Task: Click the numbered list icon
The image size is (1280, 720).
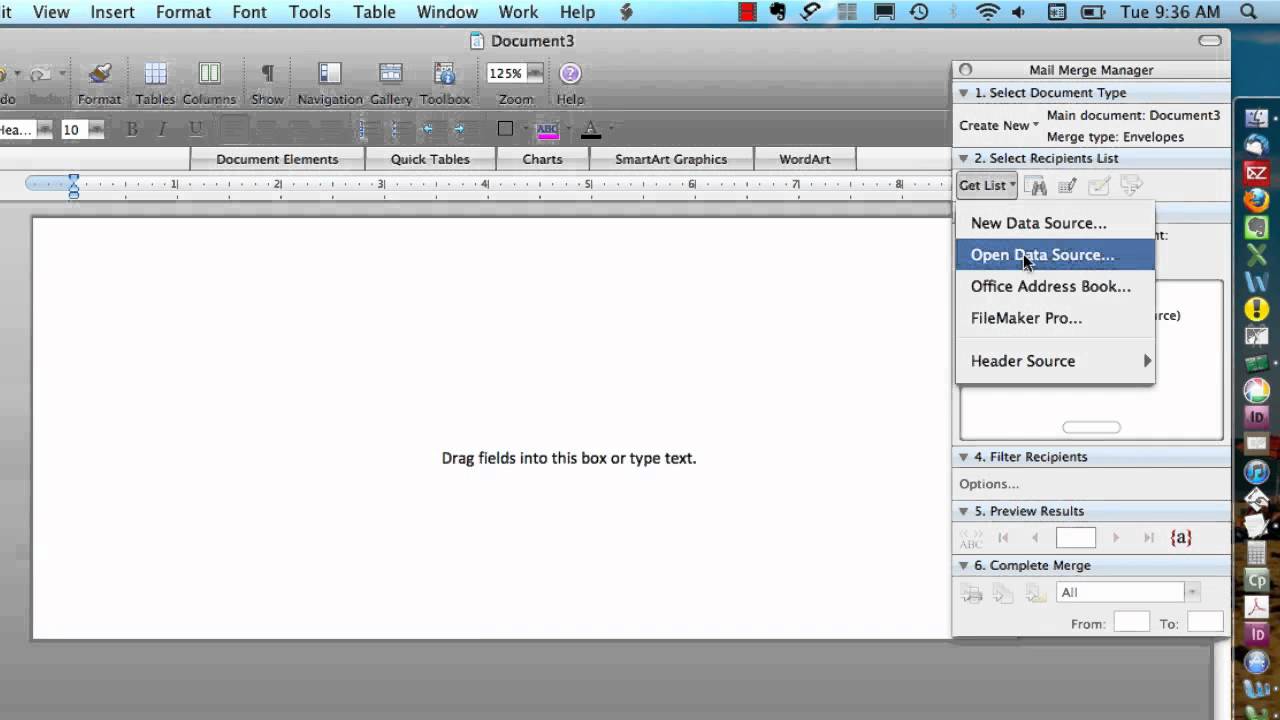Action: 364,129
